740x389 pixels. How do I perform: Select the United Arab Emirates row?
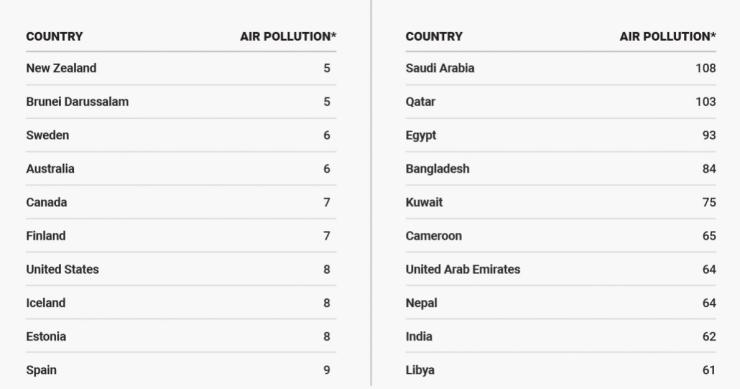click(561, 269)
